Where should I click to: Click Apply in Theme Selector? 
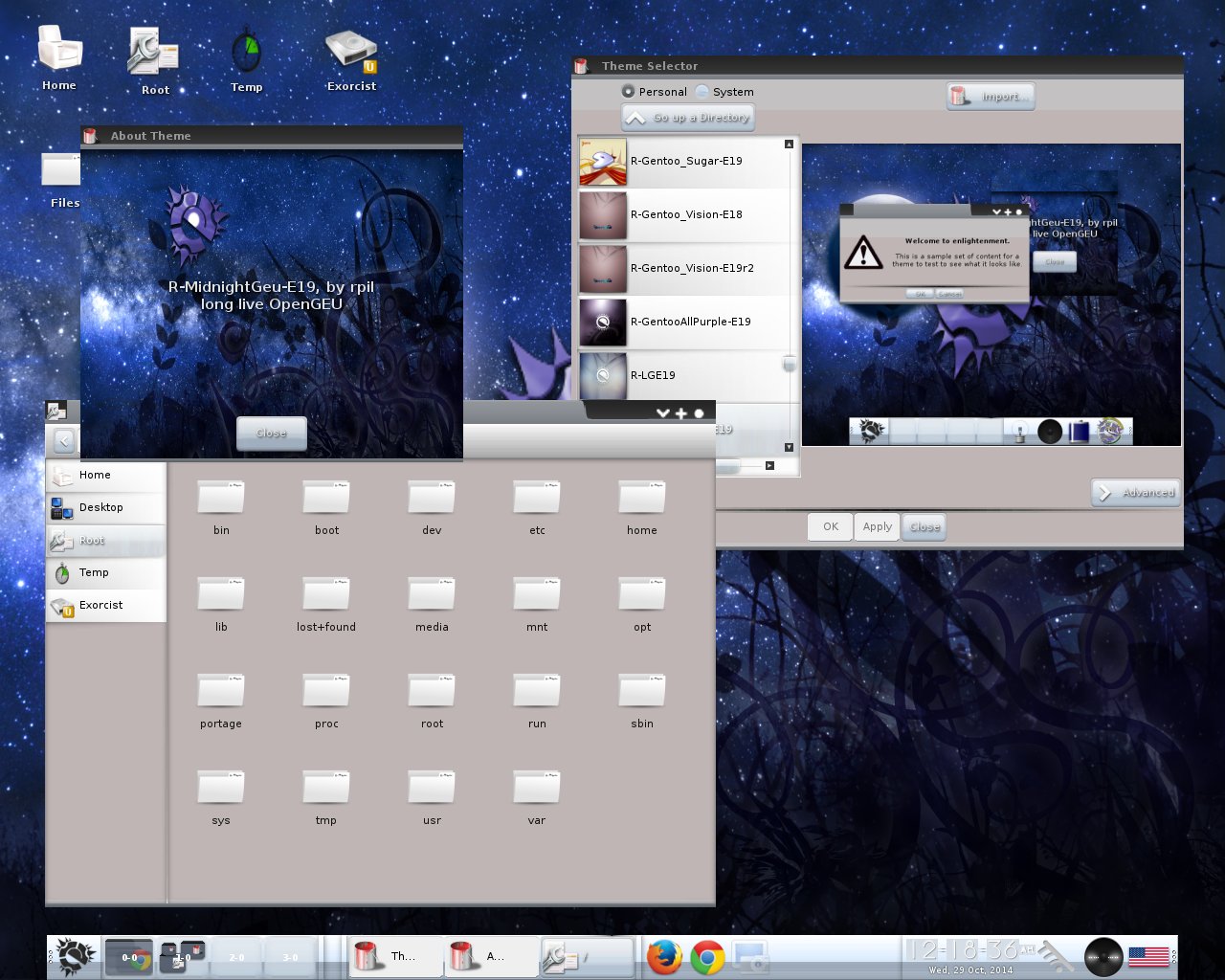[x=878, y=527]
